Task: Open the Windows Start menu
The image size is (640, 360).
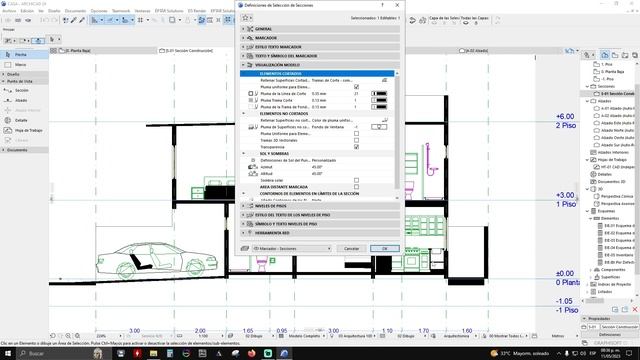Action: [8, 353]
